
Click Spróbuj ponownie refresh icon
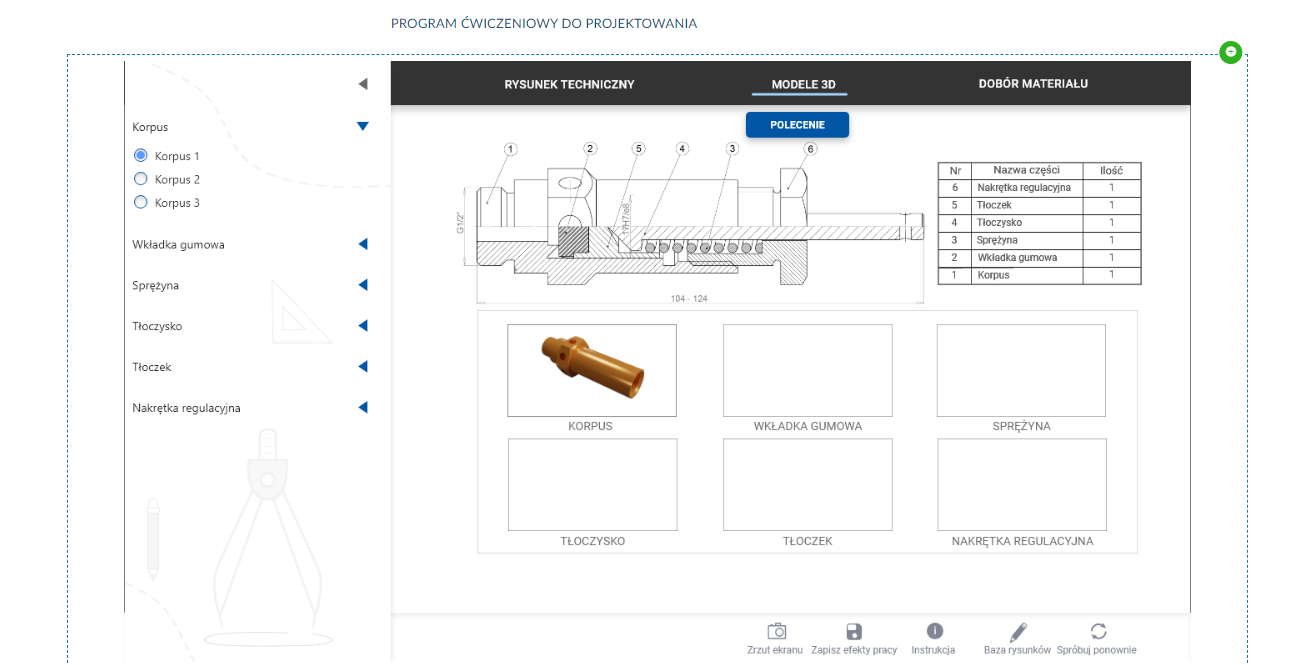click(1097, 631)
